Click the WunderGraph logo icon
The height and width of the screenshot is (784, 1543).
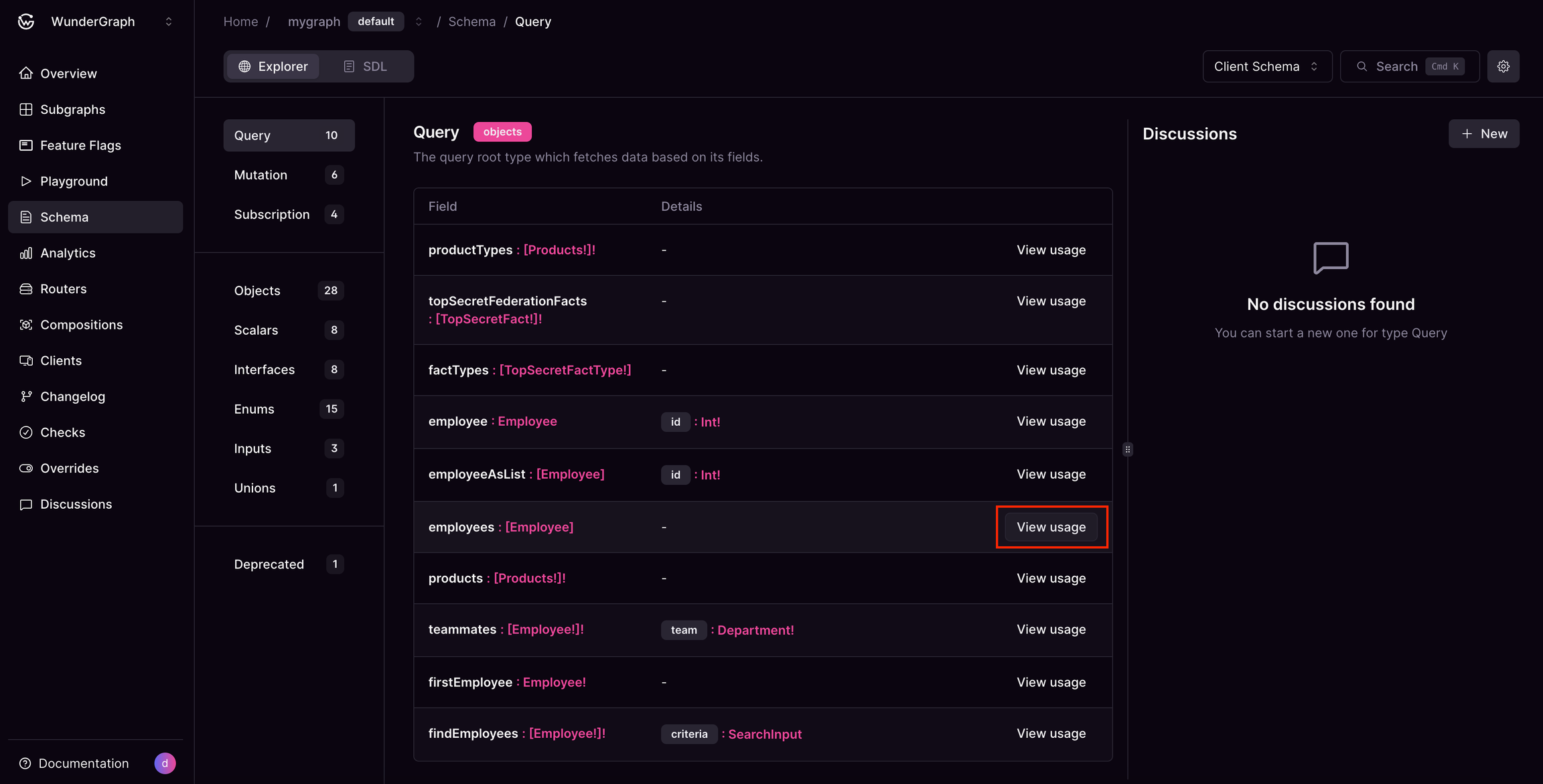coord(26,21)
